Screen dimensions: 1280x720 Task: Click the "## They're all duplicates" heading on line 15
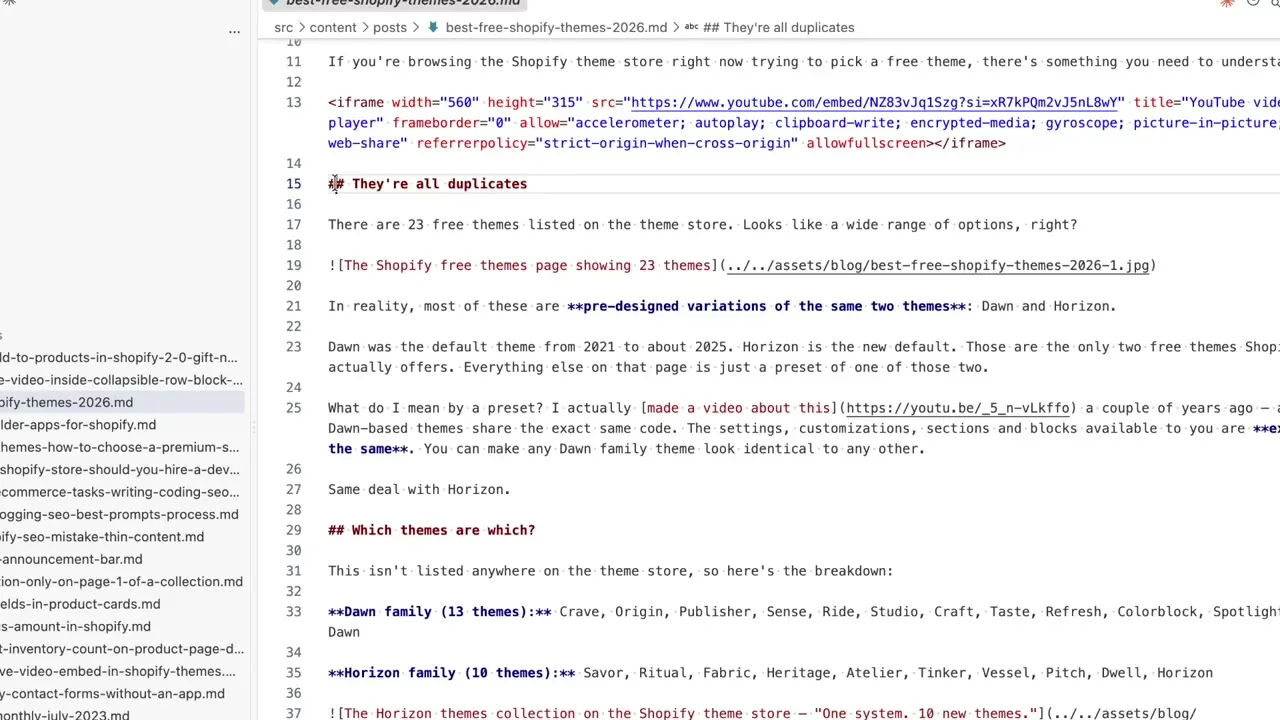pyautogui.click(x=427, y=184)
